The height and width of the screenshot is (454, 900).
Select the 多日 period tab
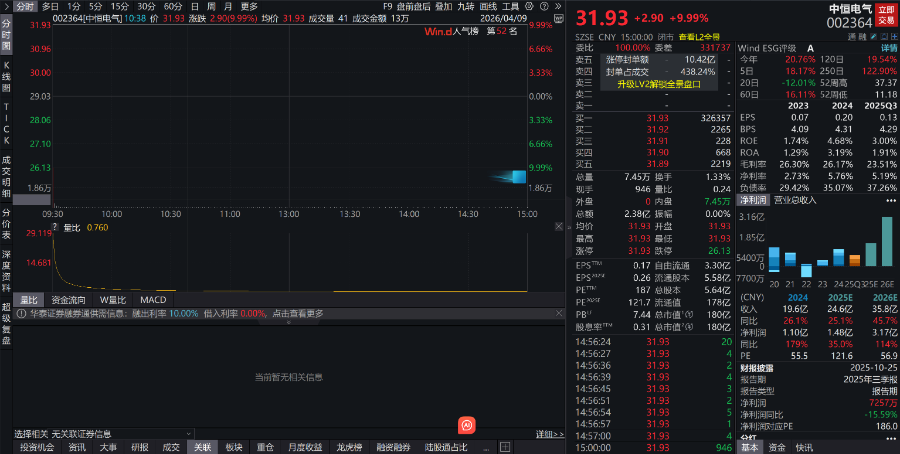[51, 6]
